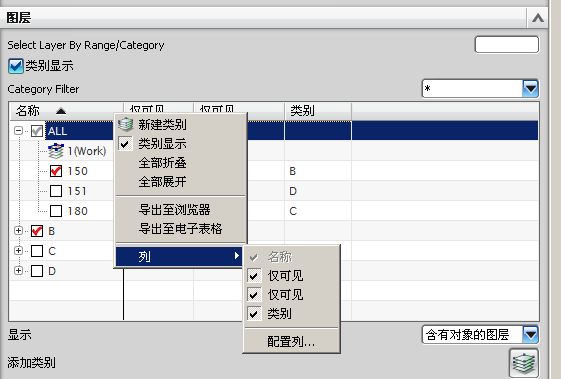Screen dimensions: 561x379
Task: Click the add category layers icon button
Action: point(523,363)
